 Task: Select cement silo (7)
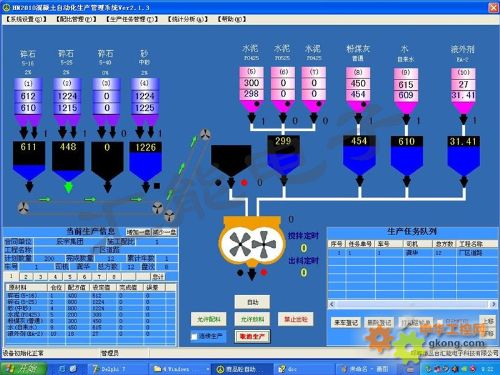[314, 89]
